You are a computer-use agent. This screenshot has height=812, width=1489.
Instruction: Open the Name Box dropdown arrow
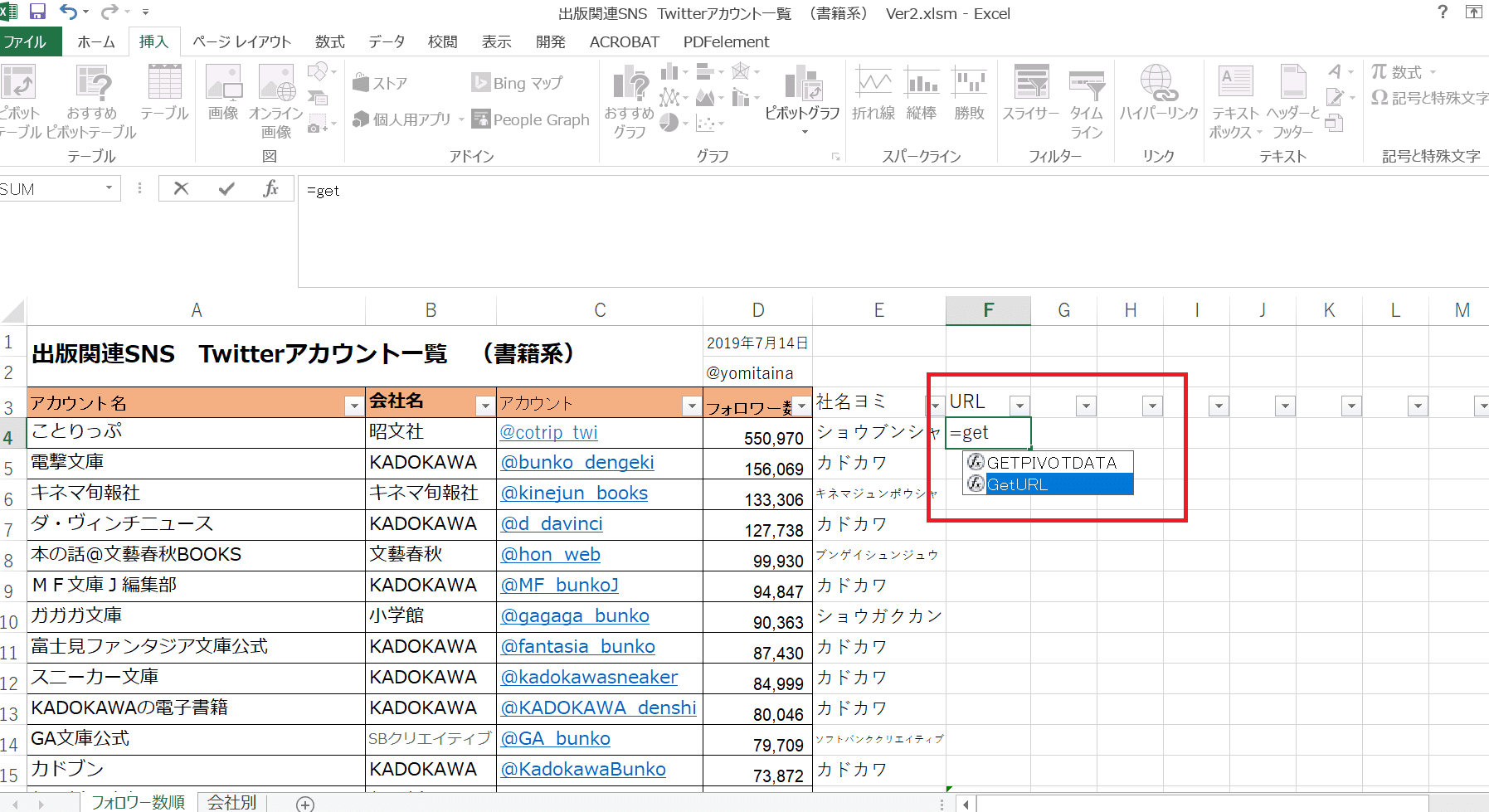pos(109,188)
